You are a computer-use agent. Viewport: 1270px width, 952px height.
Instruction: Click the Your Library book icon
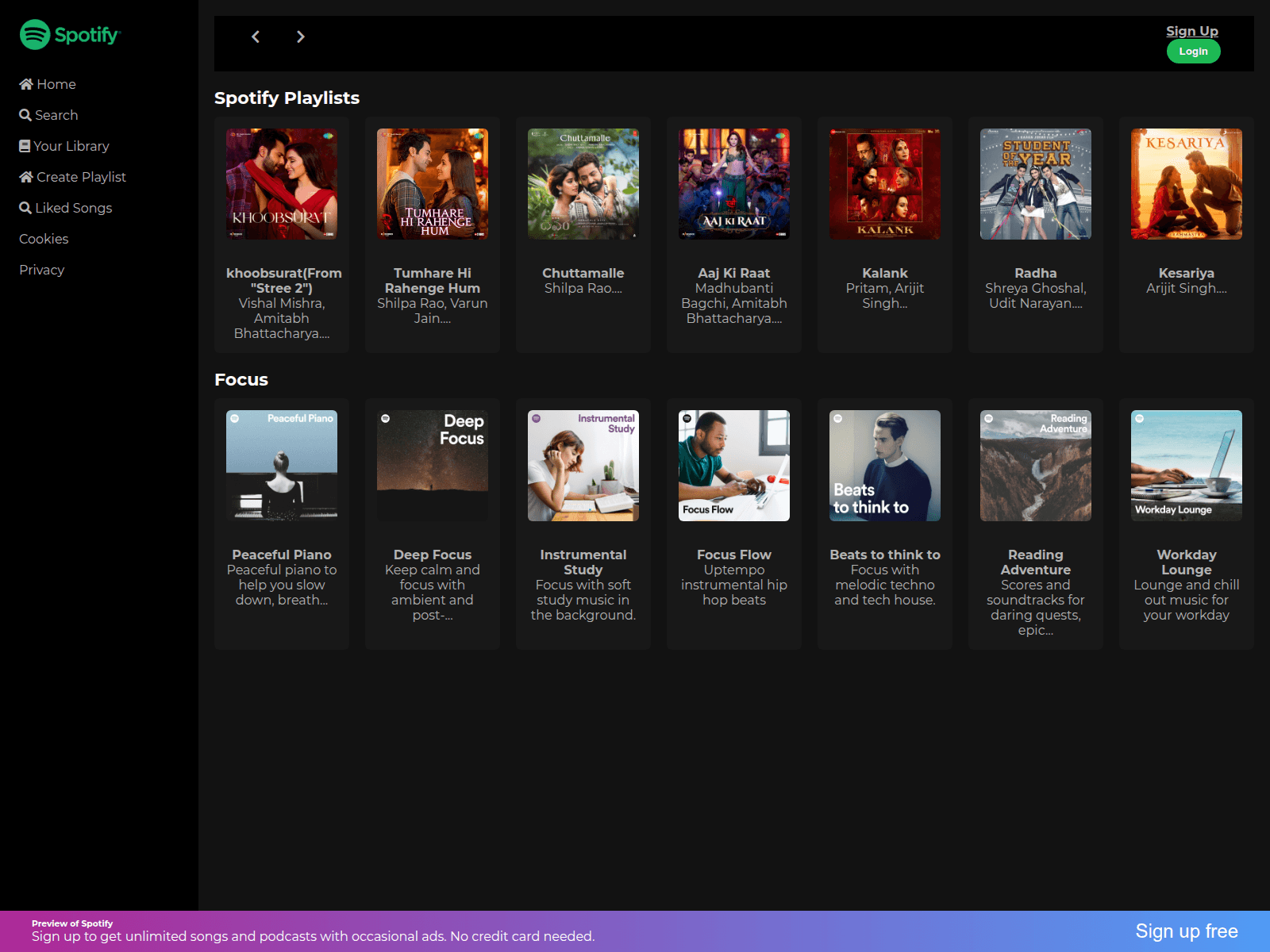coord(25,146)
